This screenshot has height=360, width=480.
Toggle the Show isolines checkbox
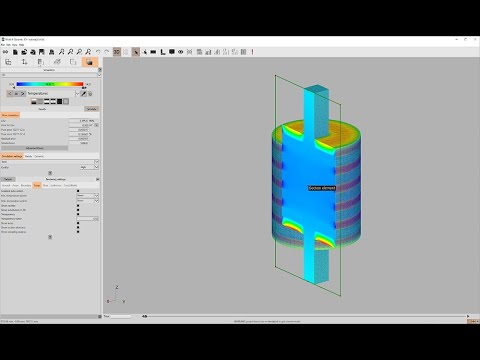coord(78,206)
